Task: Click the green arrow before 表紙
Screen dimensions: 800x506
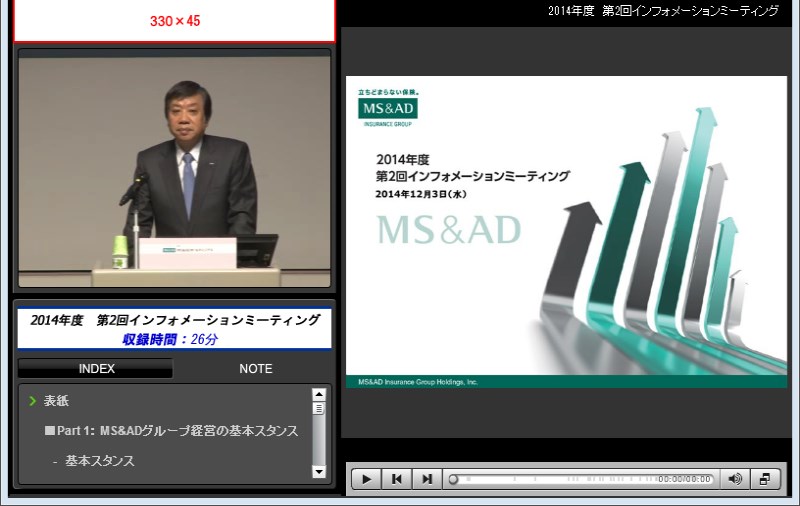Action: click(x=33, y=401)
